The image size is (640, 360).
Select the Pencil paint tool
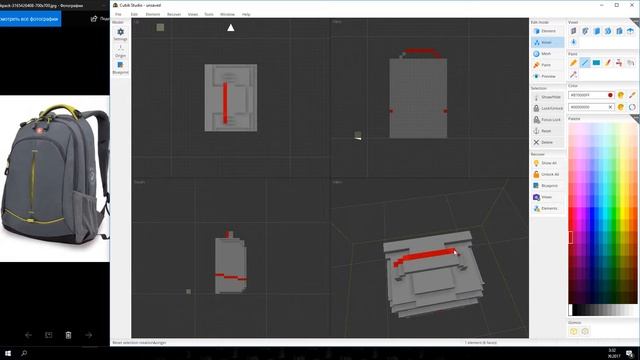click(x=573, y=62)
